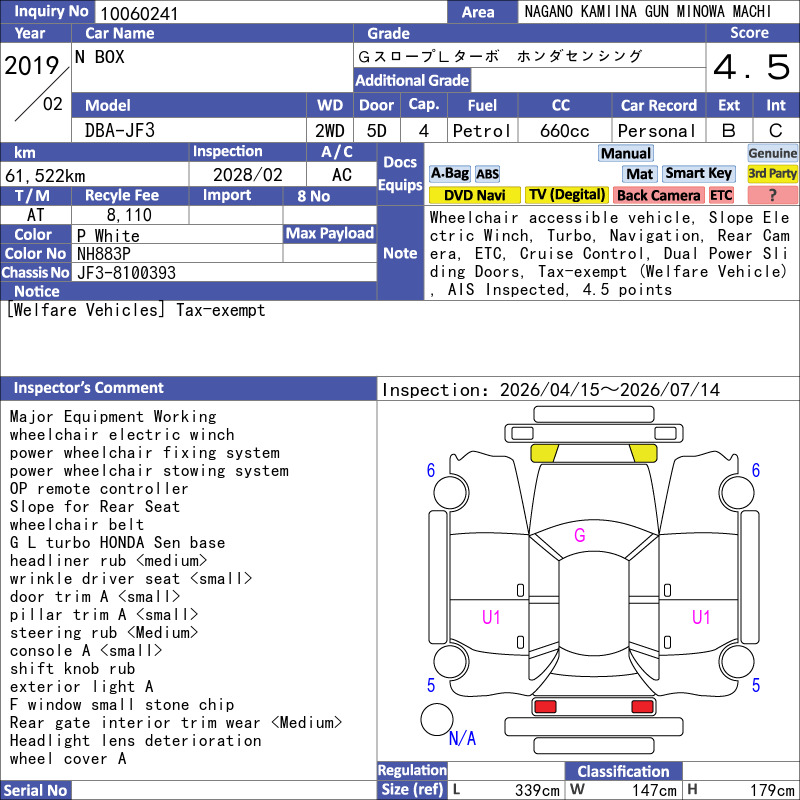Image resolution: width=800 pixels, height=800 pixels.
Task: Select the left U1 door mark
Action: (491, 617)
